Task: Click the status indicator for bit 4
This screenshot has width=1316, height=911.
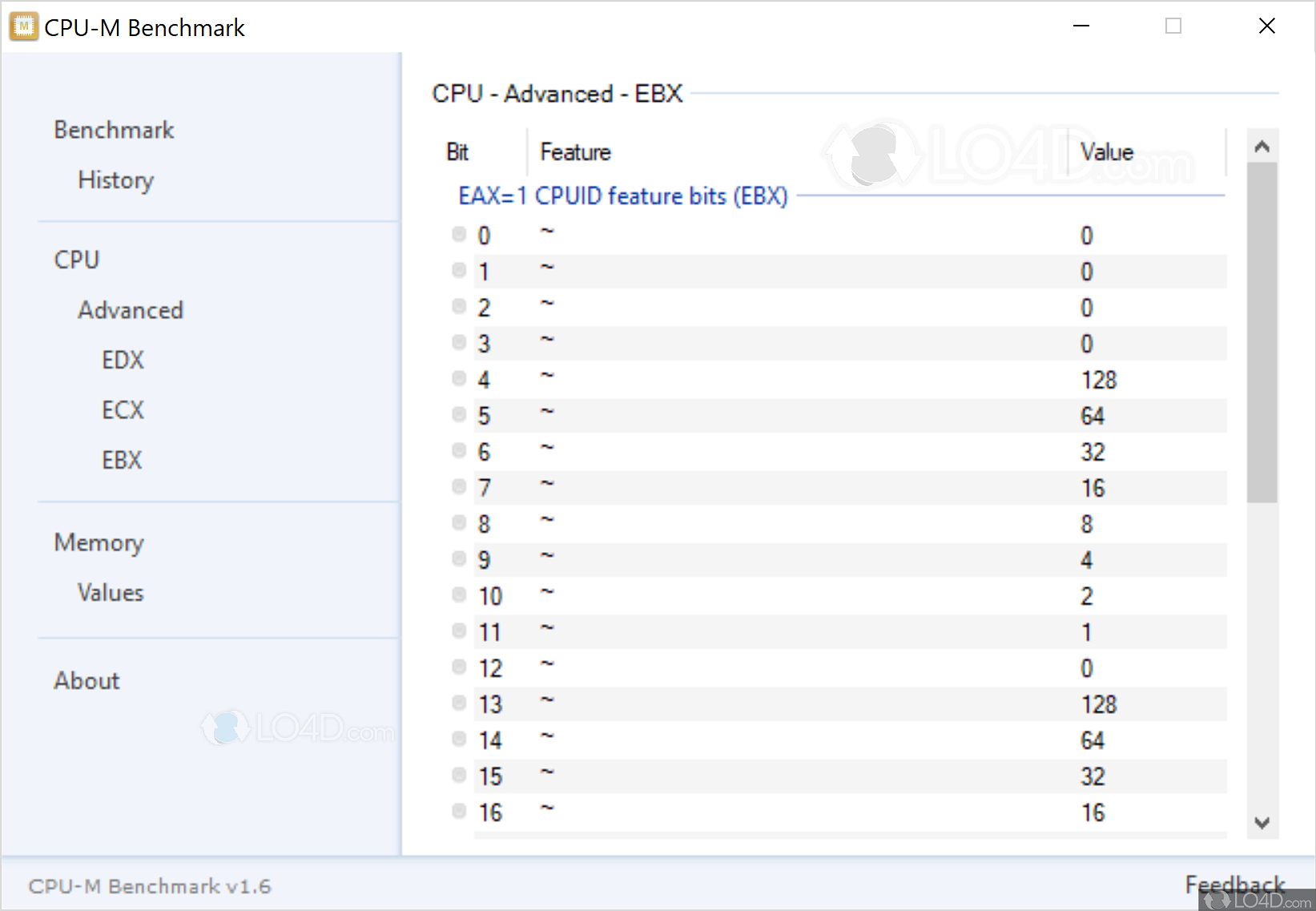Action: [459, 378]
